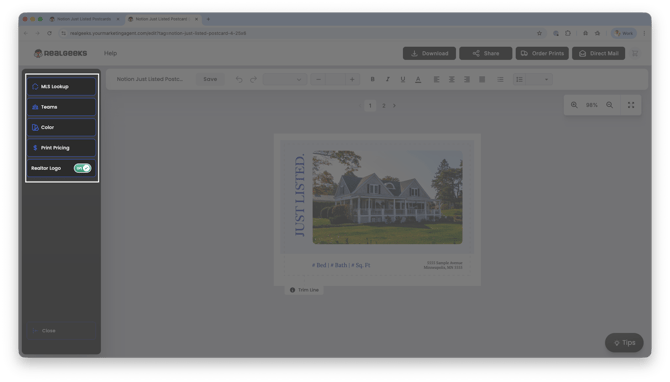Click the line spacing icon
The image size is (670, 382).
(x=519, y=79)
